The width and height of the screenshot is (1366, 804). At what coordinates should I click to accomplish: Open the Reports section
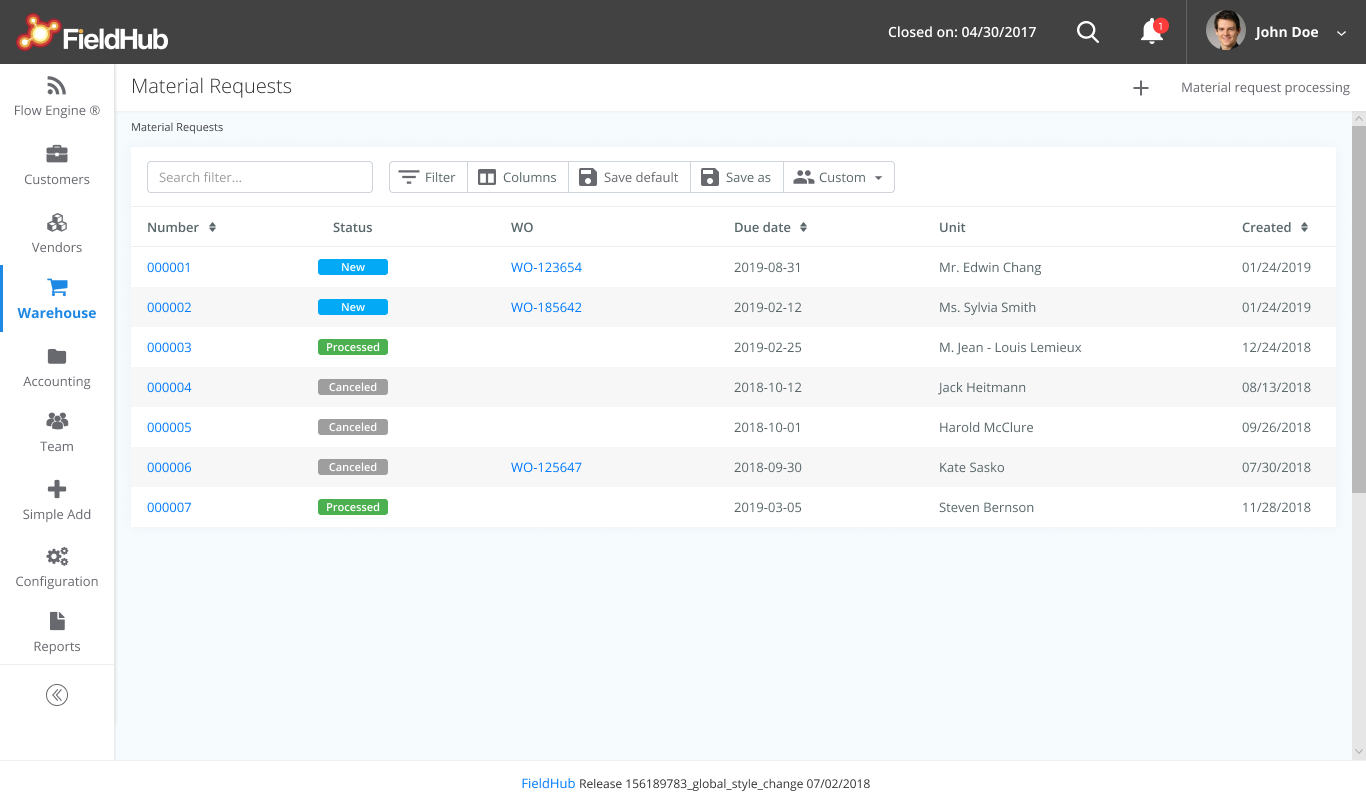tap(56, 623)
